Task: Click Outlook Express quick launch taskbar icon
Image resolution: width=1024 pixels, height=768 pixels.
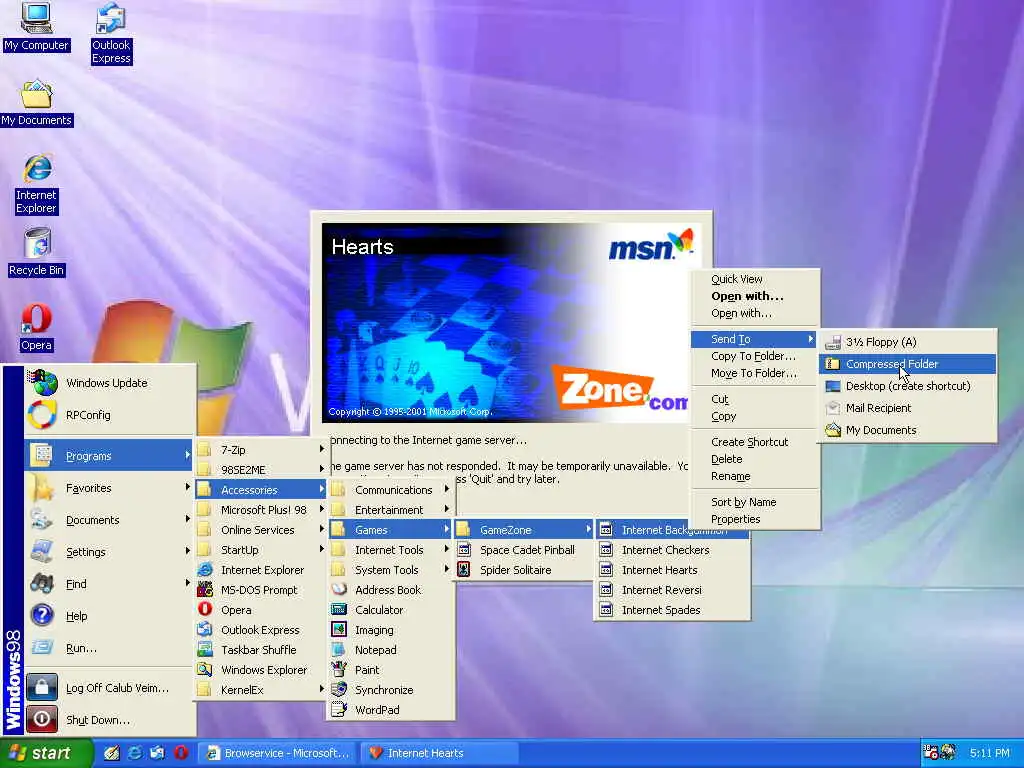Action: pyautogui.click(x=157, y=753)
